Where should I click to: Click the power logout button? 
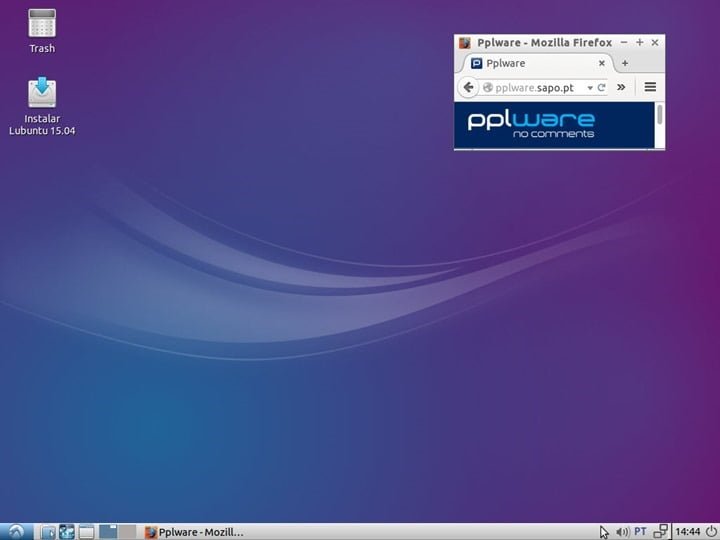710,531
